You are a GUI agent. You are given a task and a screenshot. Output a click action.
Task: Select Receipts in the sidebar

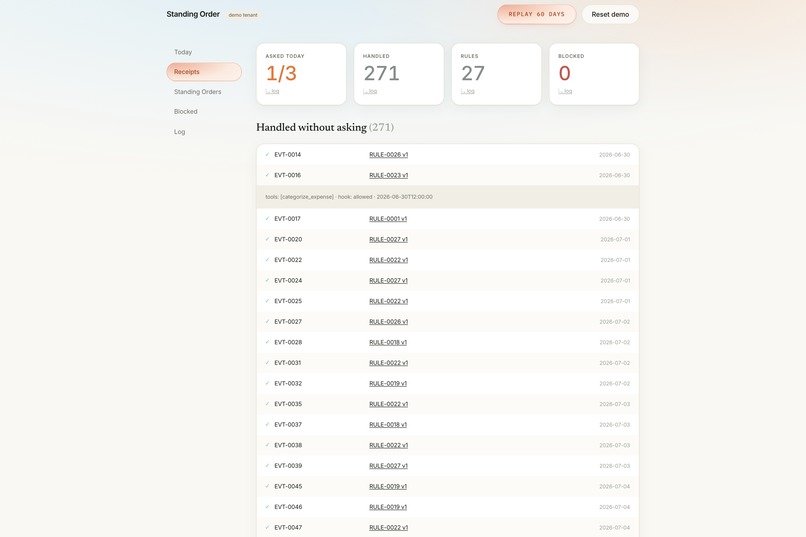click(204, 72)
